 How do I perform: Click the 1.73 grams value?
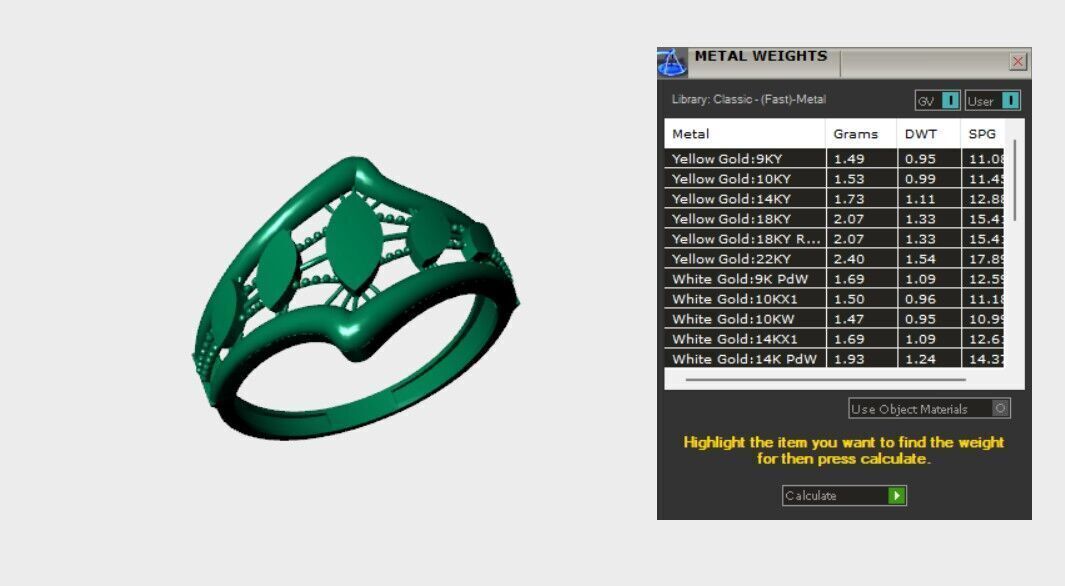(x=849, y=199)
